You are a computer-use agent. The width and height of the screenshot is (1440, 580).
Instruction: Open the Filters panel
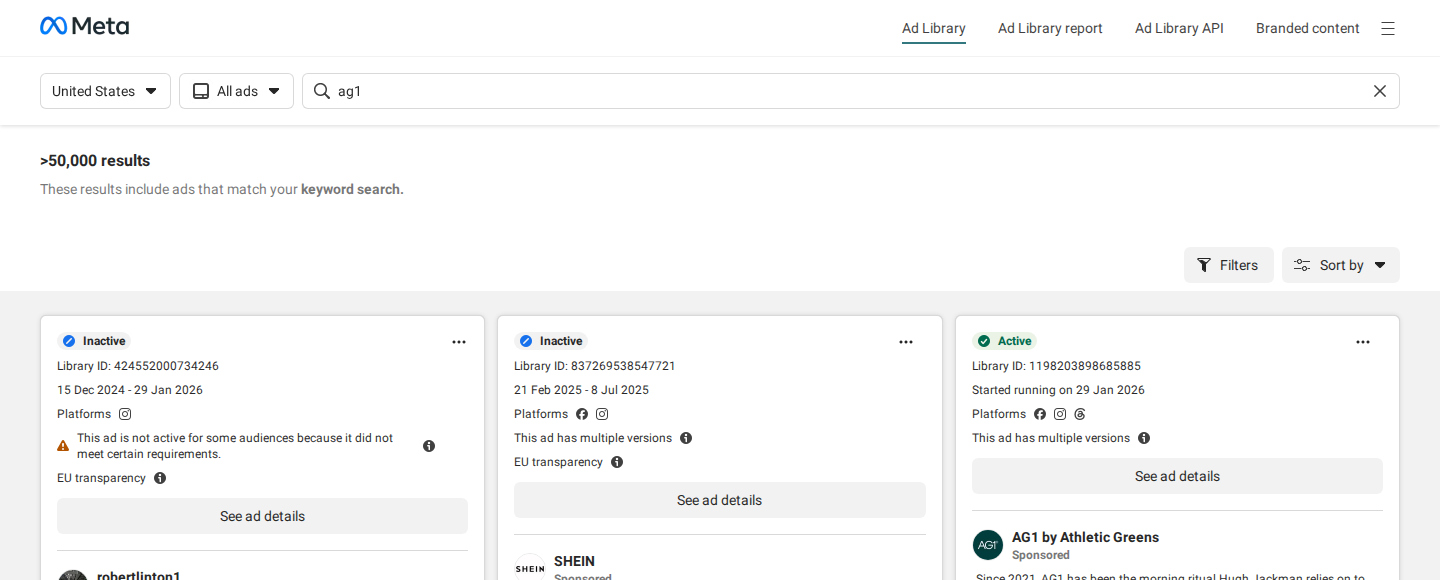1229,265
